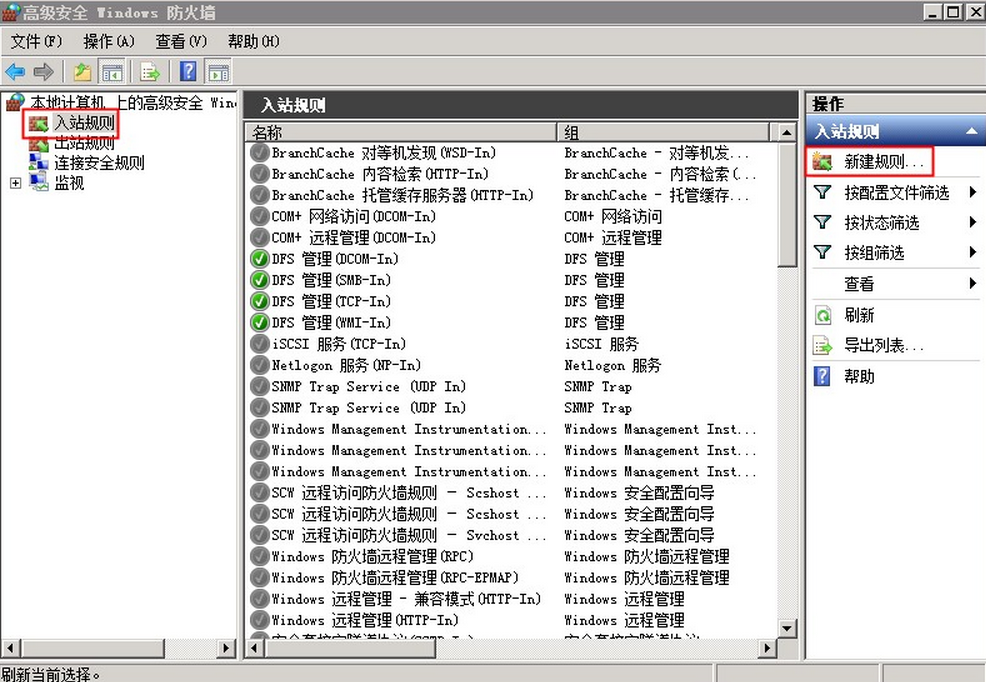Image resolution: width=986 pixels, height=682 pixels.
Task: Open the 查看(V) menu
Action: tap(181, 41)
